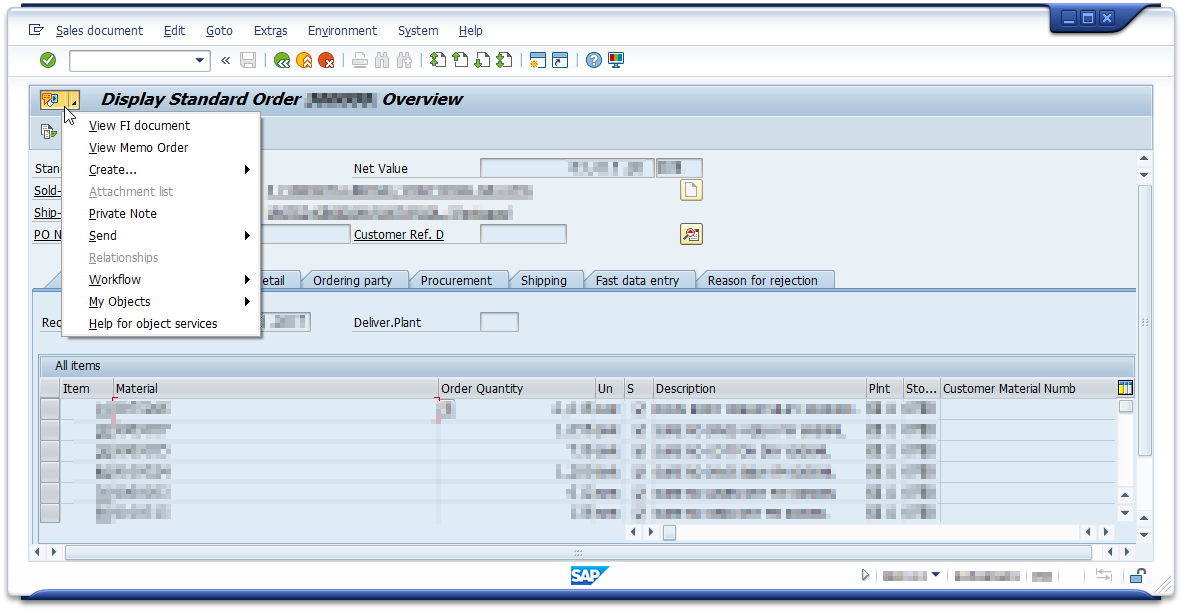Click the status bar lock icon

[1138, 576]
